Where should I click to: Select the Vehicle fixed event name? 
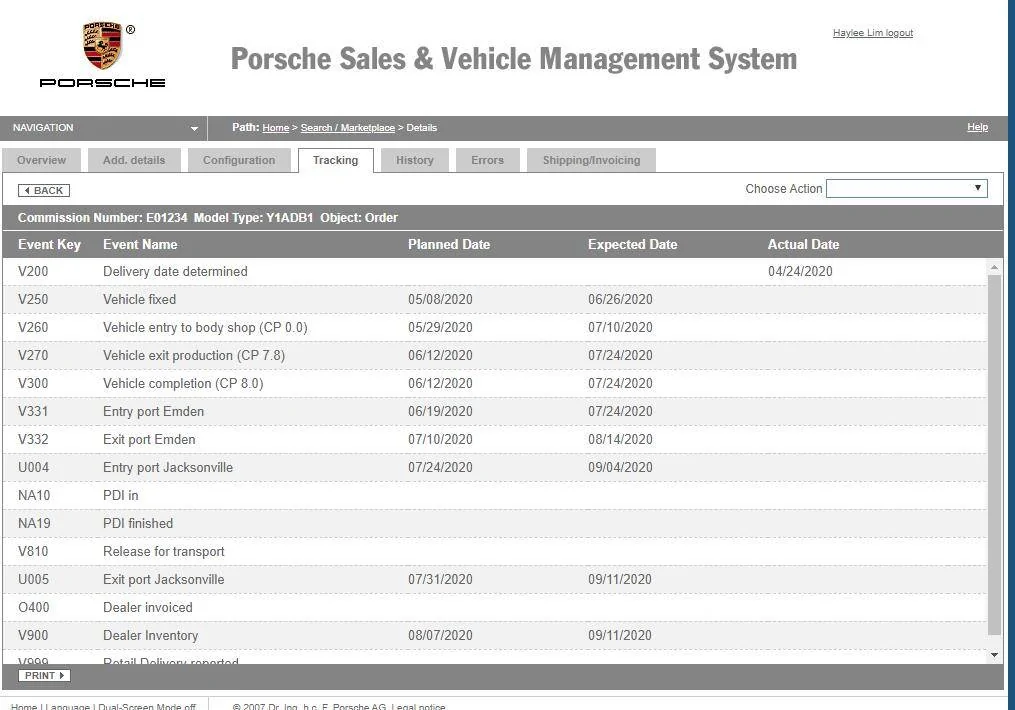coord(139,300)
